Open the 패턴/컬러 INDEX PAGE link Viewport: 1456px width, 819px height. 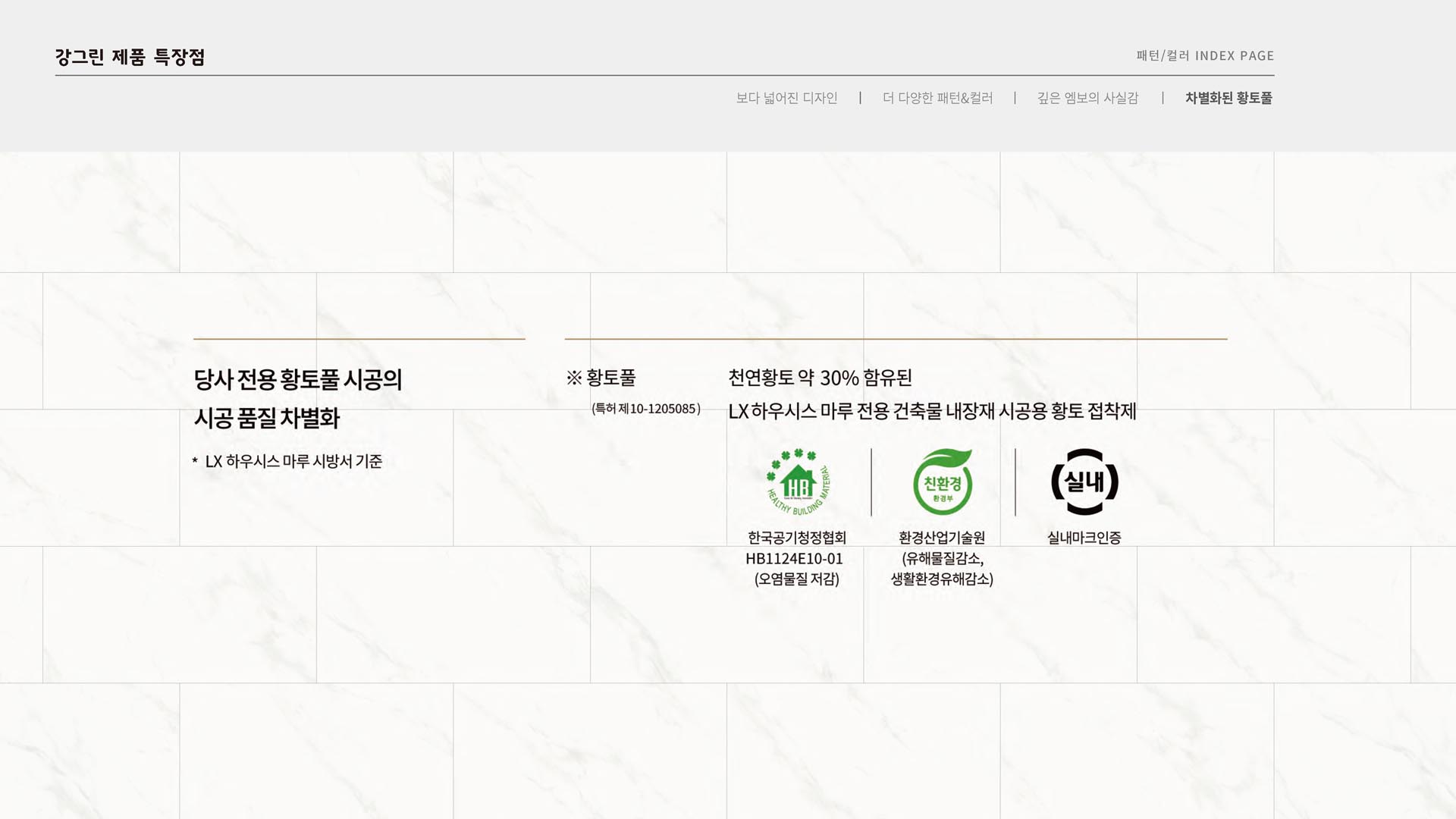point(1205,55)
